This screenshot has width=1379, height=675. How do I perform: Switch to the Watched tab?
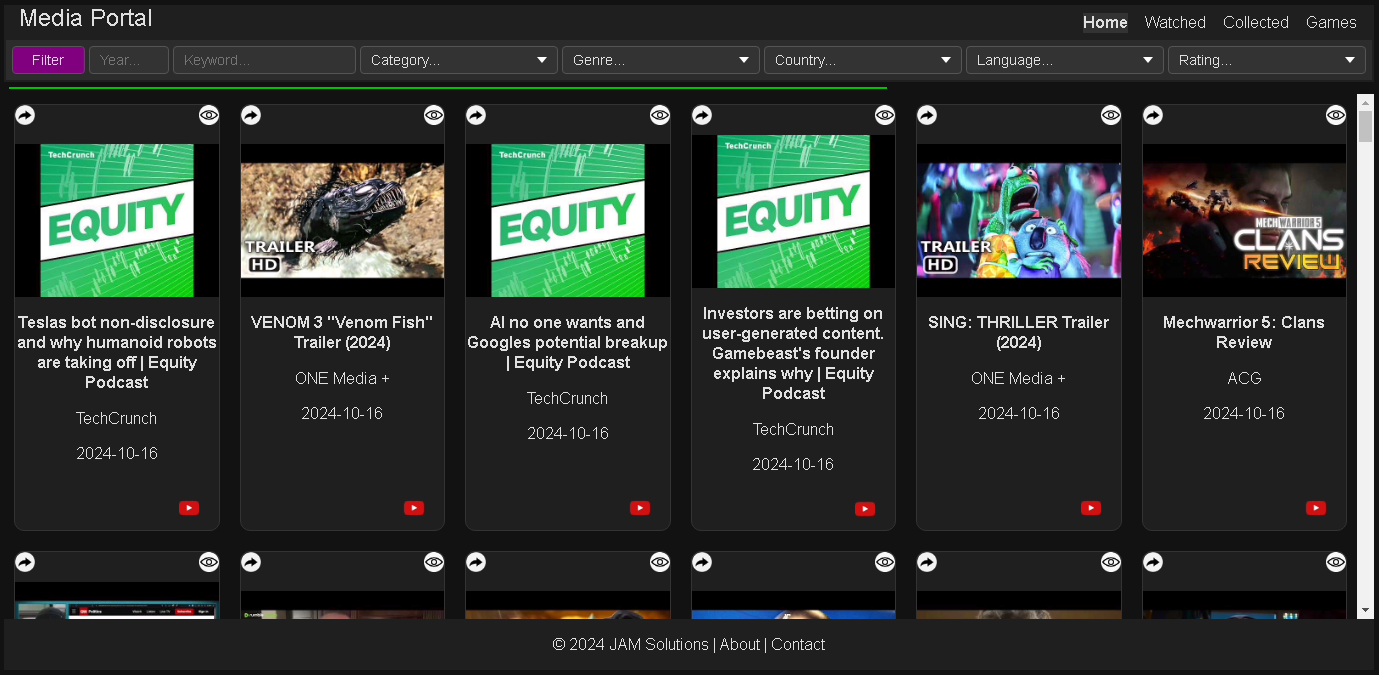point(1175,22)
